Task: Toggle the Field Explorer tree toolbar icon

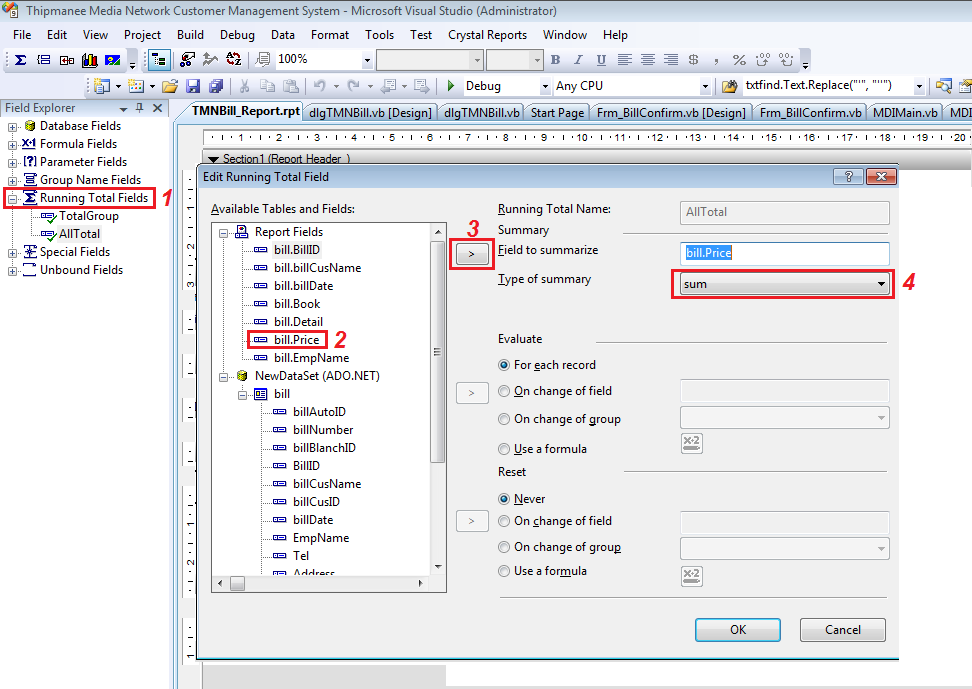Action: coord(159,60)
